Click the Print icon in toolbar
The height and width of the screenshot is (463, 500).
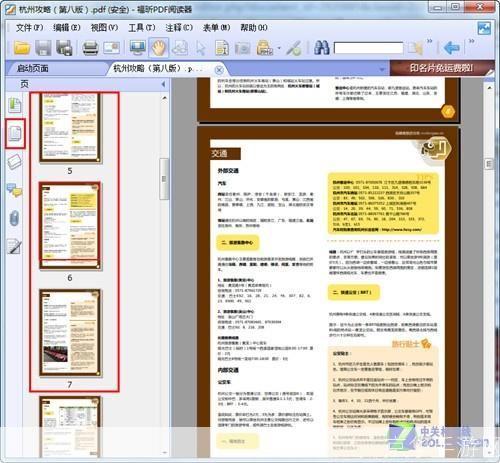(90, 48)
